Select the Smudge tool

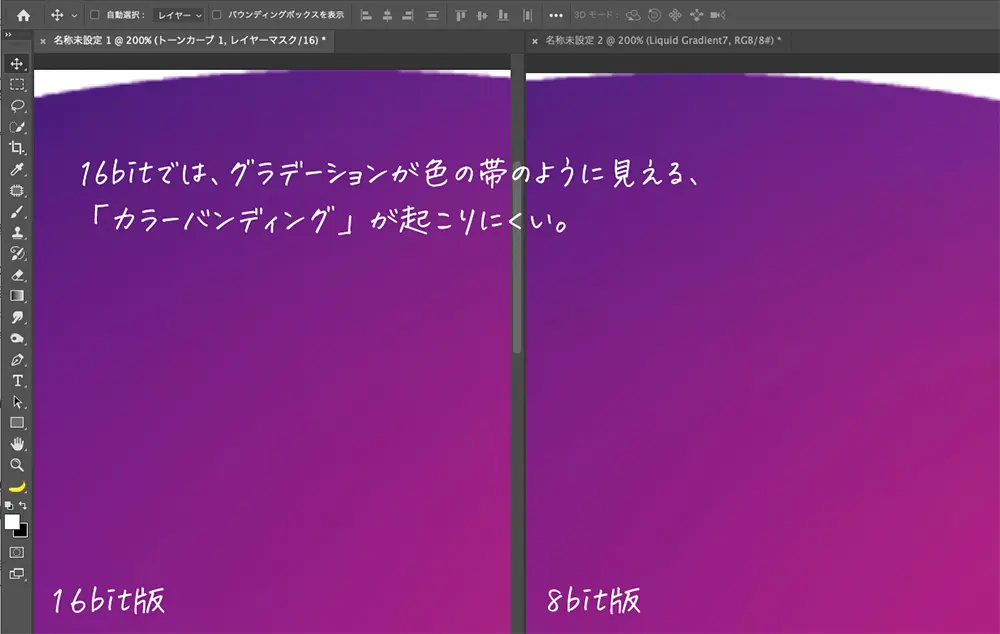point(17,317)
